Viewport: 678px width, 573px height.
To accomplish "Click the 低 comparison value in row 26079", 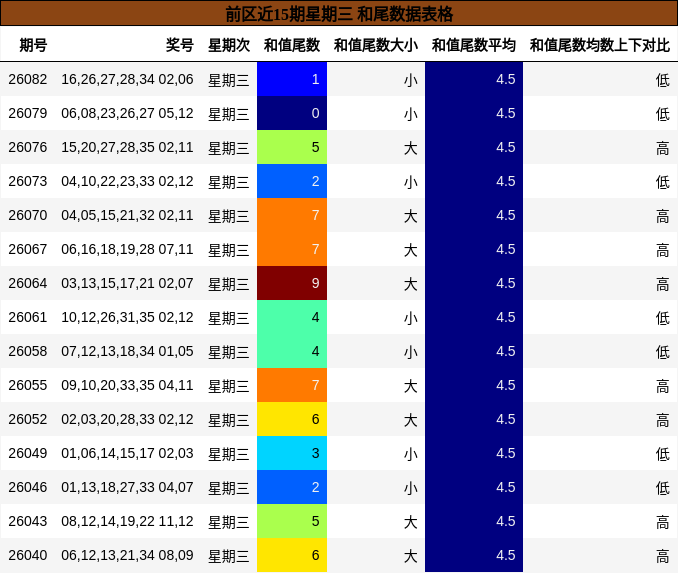I will [x=662, y=114].
